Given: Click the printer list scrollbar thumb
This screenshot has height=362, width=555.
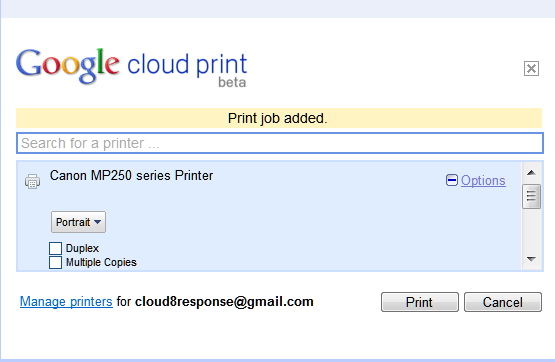Looking at the screenshot, I should (x=531, y=196).
